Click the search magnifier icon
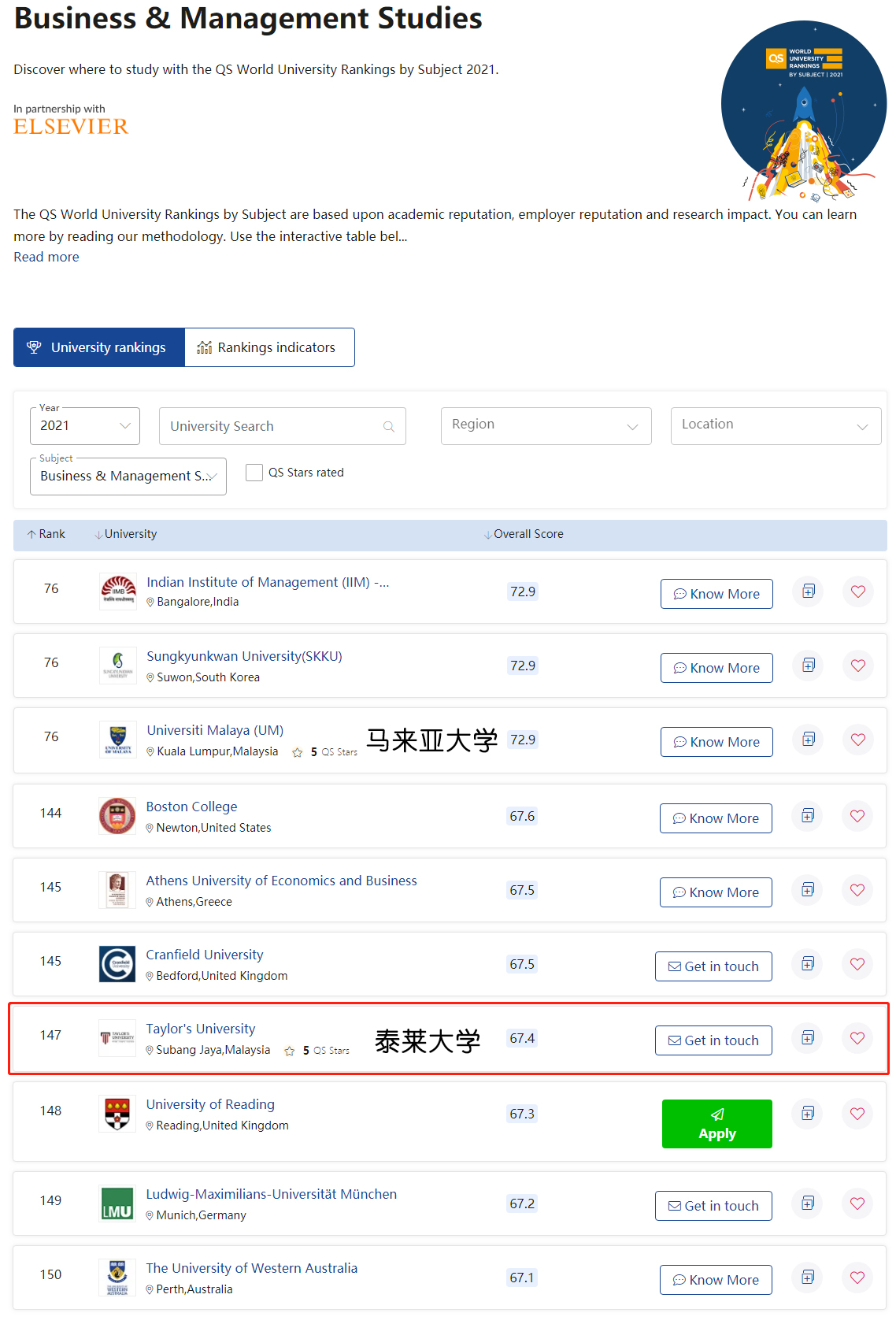The height and width of the screenshot is (1324, 896). pos(389,427)
